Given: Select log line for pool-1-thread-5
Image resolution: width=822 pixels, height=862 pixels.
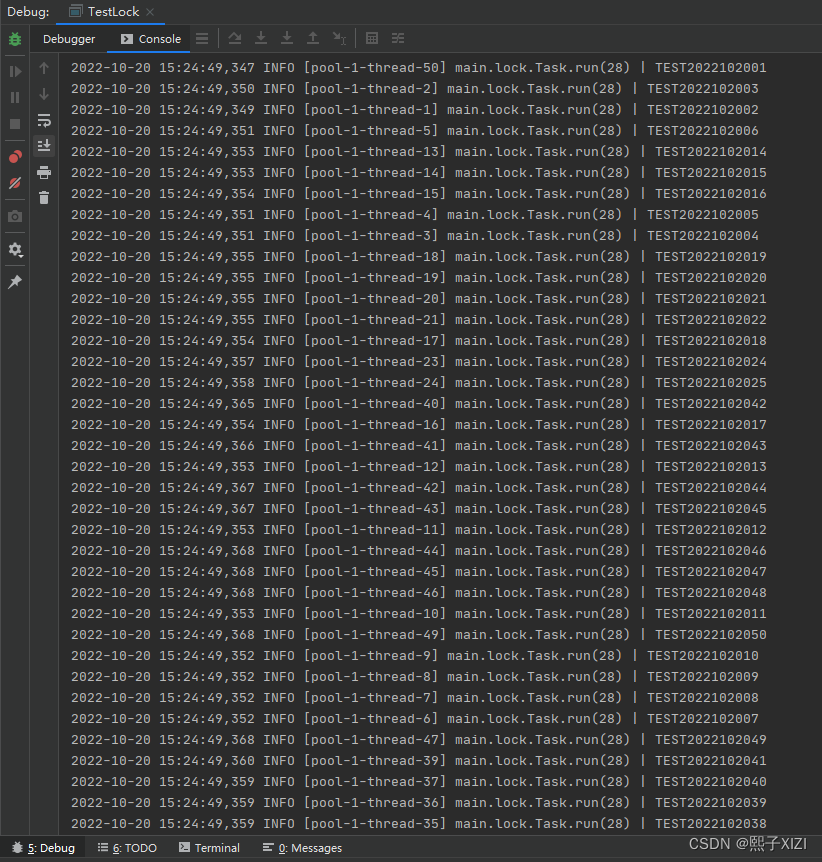Looking at the screenshot, I should pos(415,131).
